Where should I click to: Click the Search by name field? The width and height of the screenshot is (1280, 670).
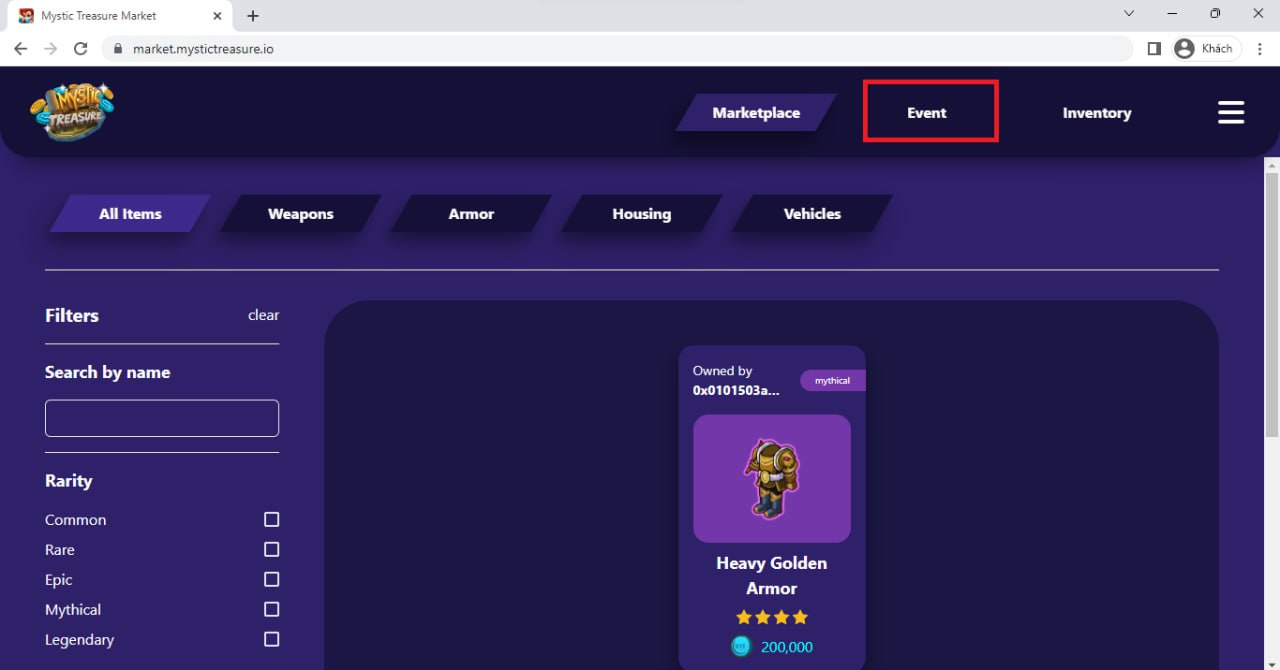[x=162, y=418]
